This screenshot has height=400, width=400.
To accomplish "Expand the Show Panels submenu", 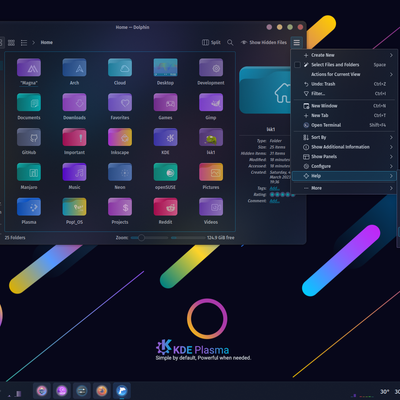I will (x=344, y=157).
